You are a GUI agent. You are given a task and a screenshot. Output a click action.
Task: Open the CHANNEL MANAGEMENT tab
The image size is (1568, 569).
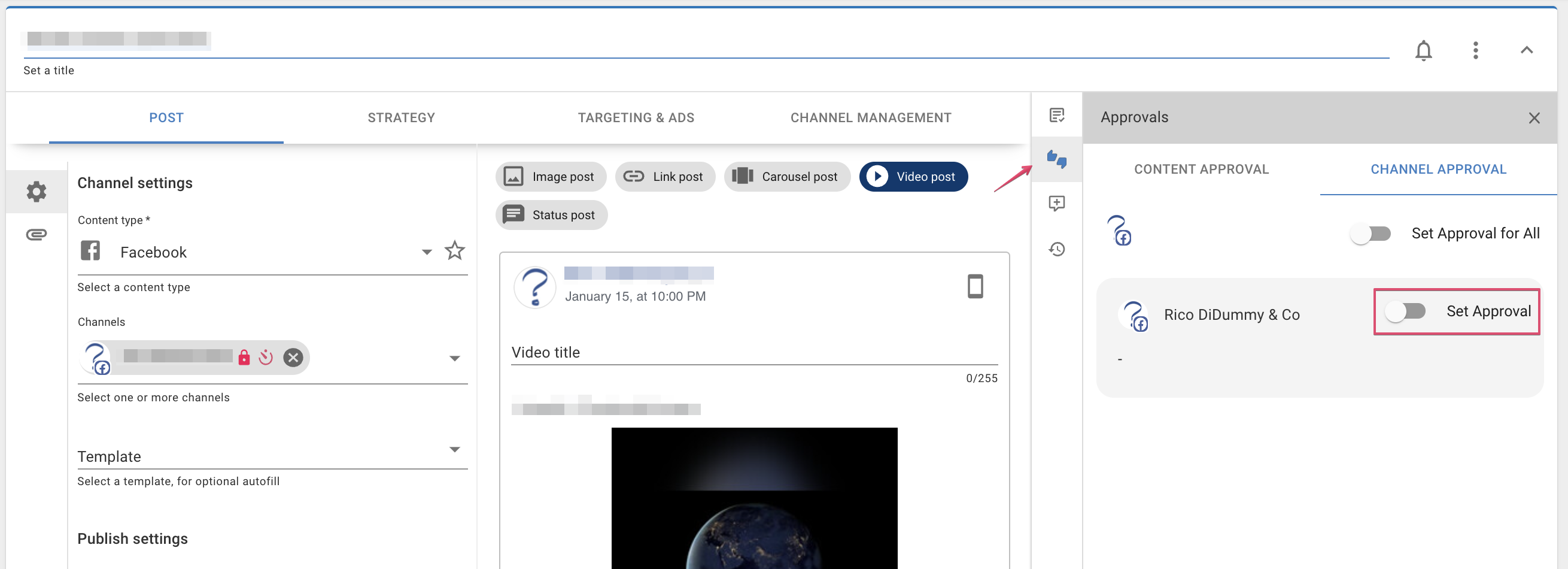870,117
